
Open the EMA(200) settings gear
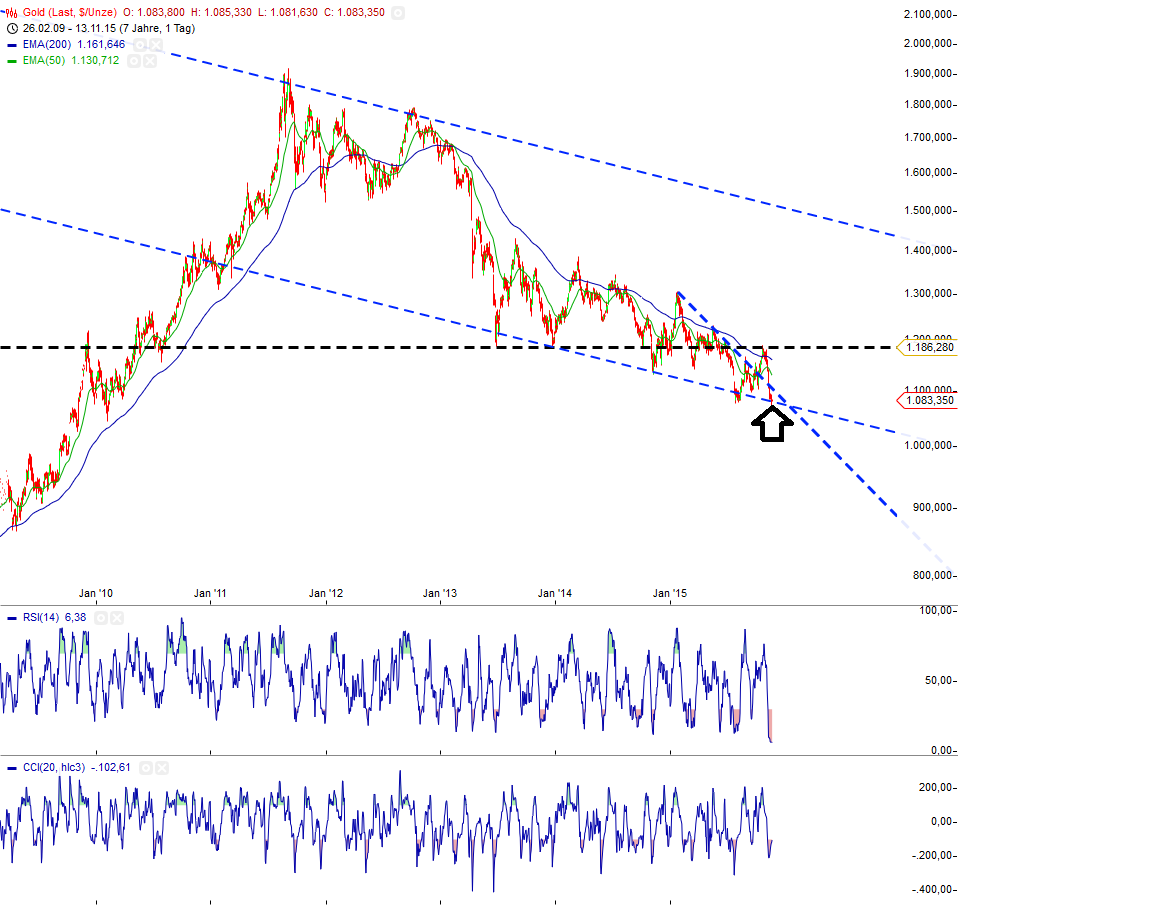tap(139, 44)
